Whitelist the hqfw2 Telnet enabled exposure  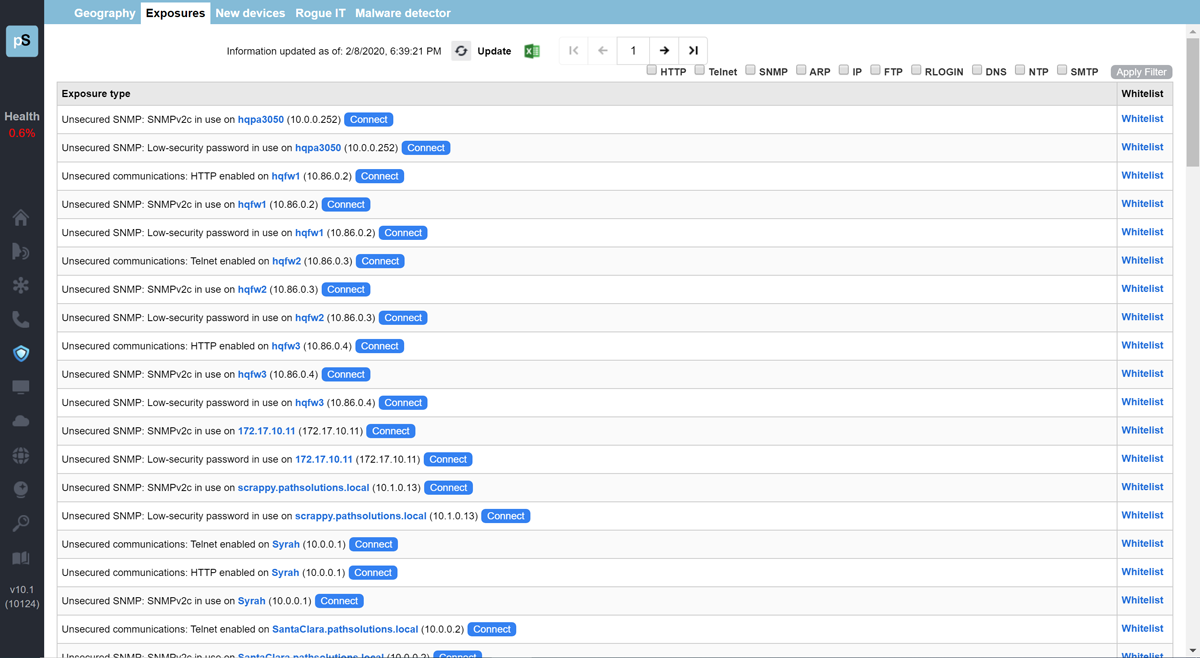1142,260
